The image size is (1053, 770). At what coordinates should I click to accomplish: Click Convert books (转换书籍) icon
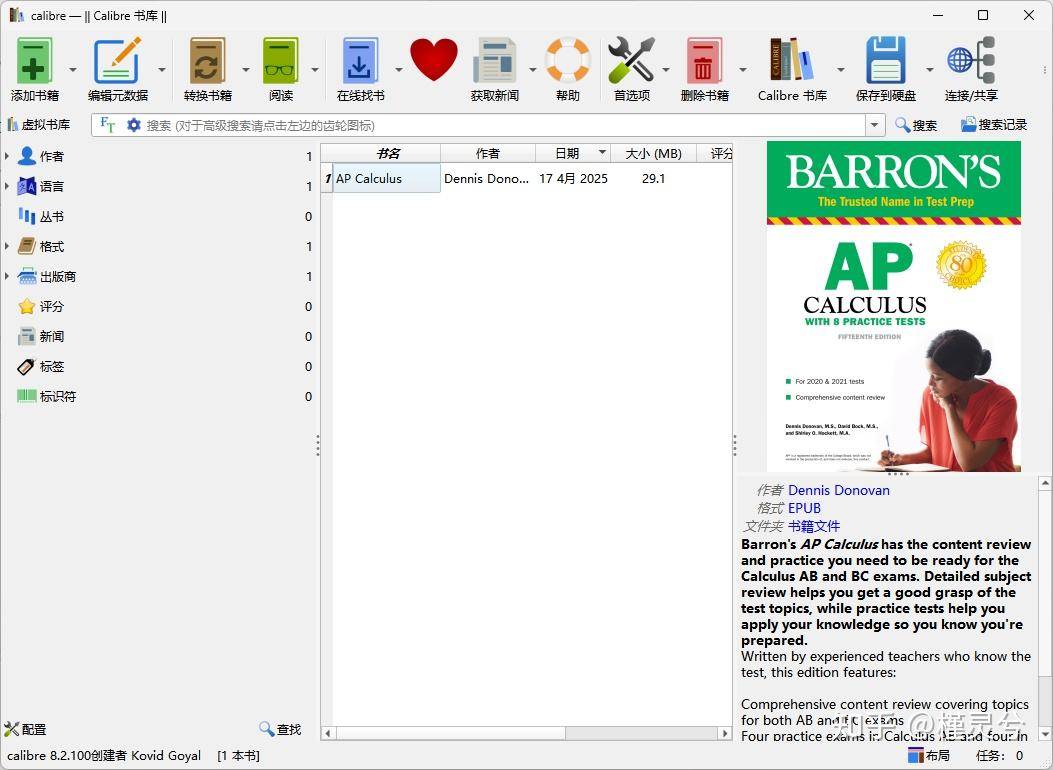[208, 62]
